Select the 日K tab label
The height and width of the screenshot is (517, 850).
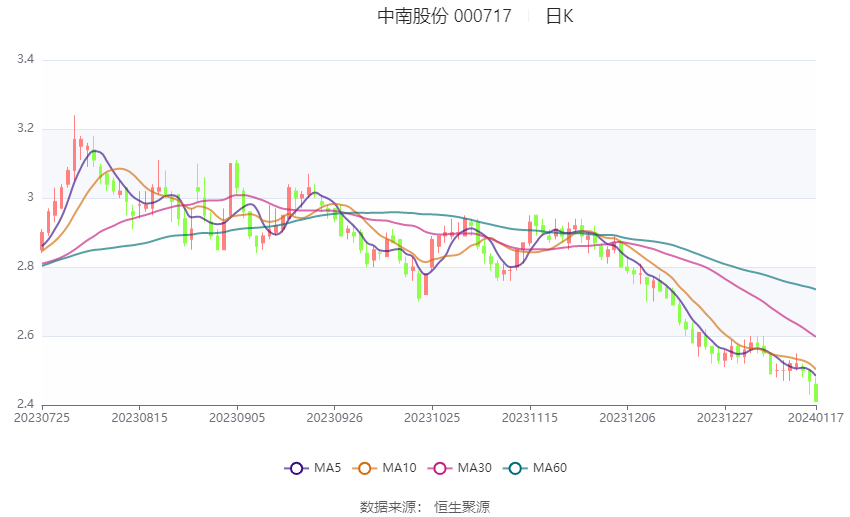click(x=559, y=16)
